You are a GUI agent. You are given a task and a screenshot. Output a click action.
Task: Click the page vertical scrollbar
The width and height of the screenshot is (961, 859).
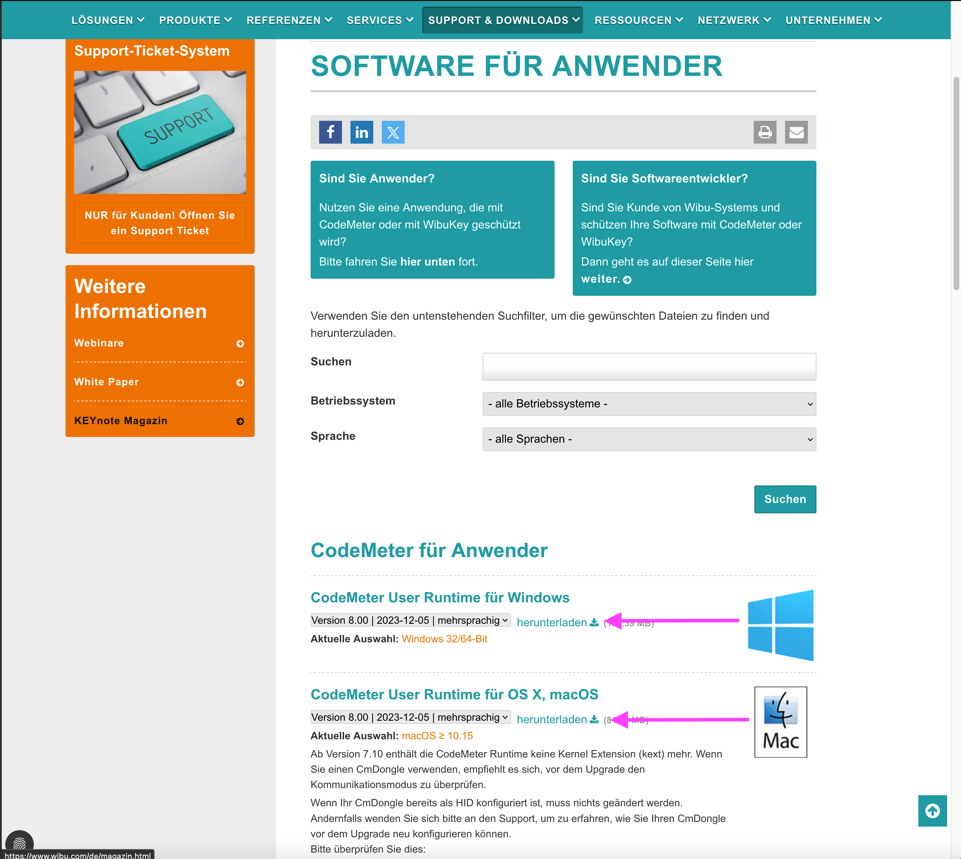(x=956, y=184)
